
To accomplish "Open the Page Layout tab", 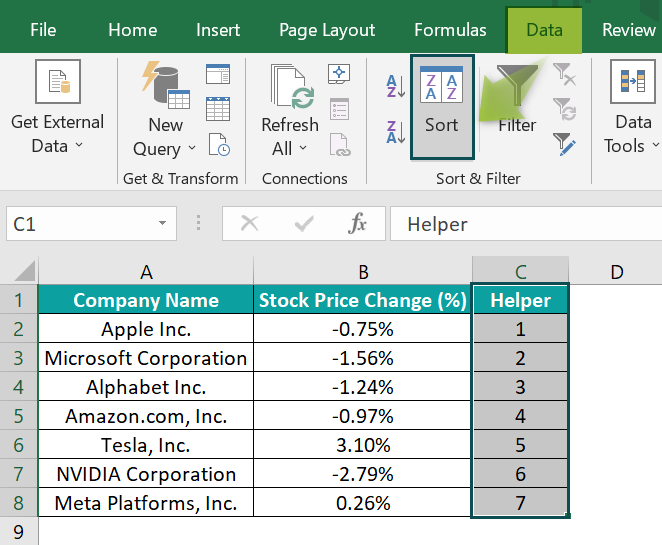I will [x=327, y=30].
